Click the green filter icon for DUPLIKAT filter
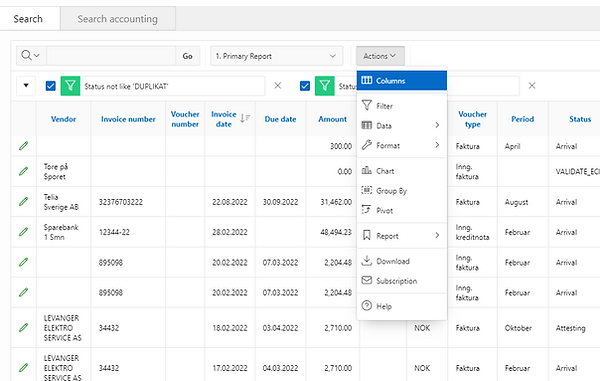The width and height of the screenshot is (600, 381). (x=70, y=86)
